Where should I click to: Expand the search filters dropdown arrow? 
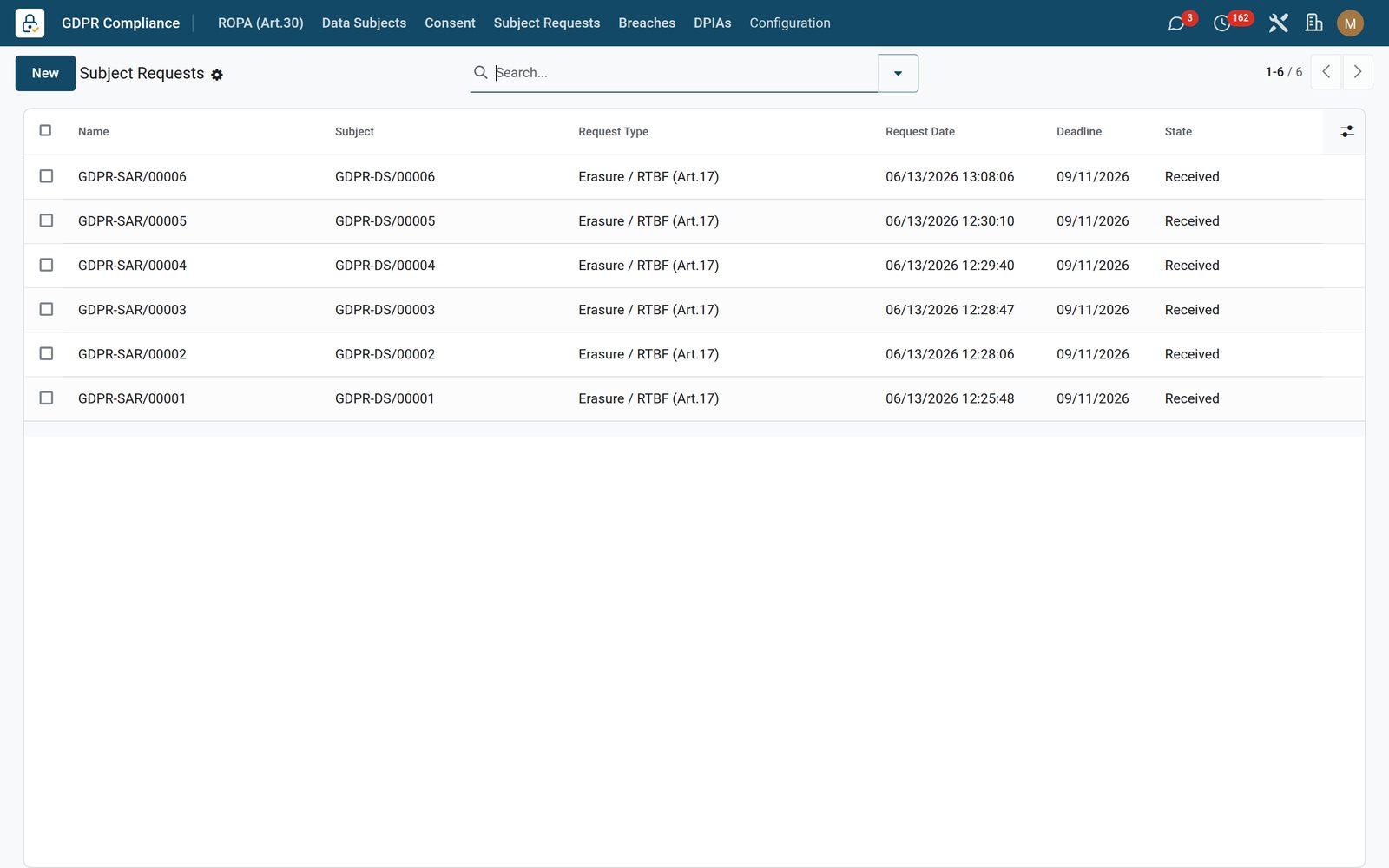[x=898, y=73]
